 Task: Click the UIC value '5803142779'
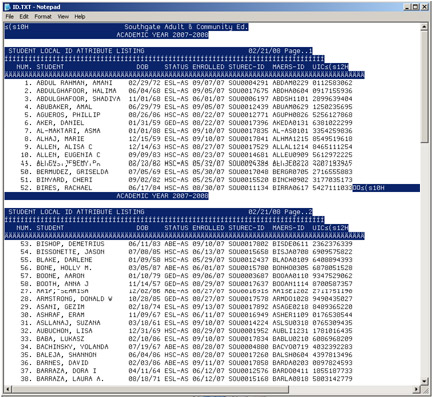(332, 379)
